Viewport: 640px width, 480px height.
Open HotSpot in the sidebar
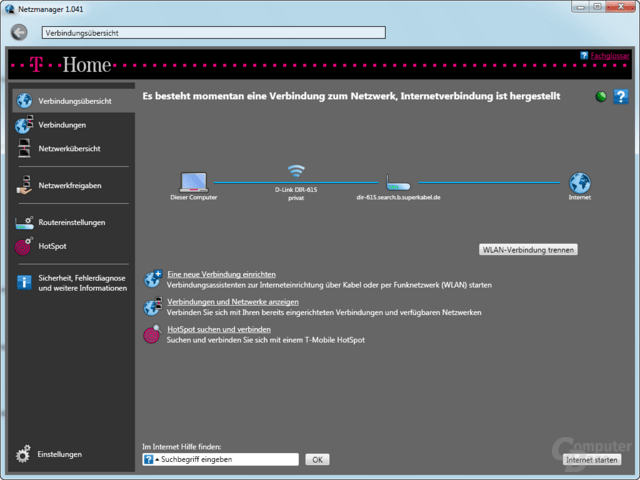pyautogui.click(x=52, y=246)
